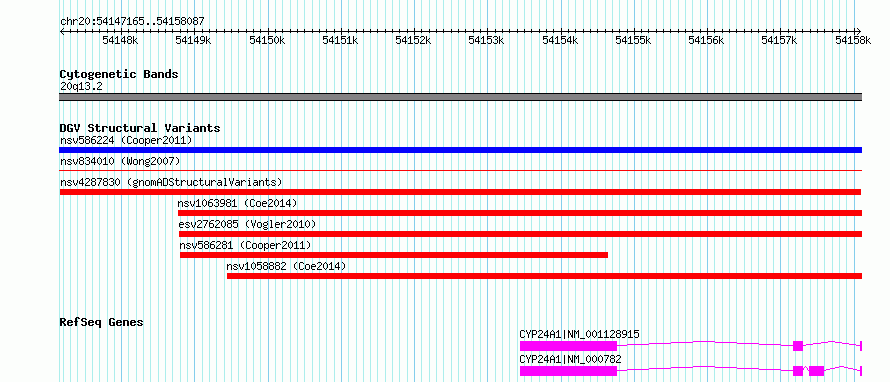Click the nsv586224 (Cooper2011) label
890x382 pixels.
[x=126, y=140]
